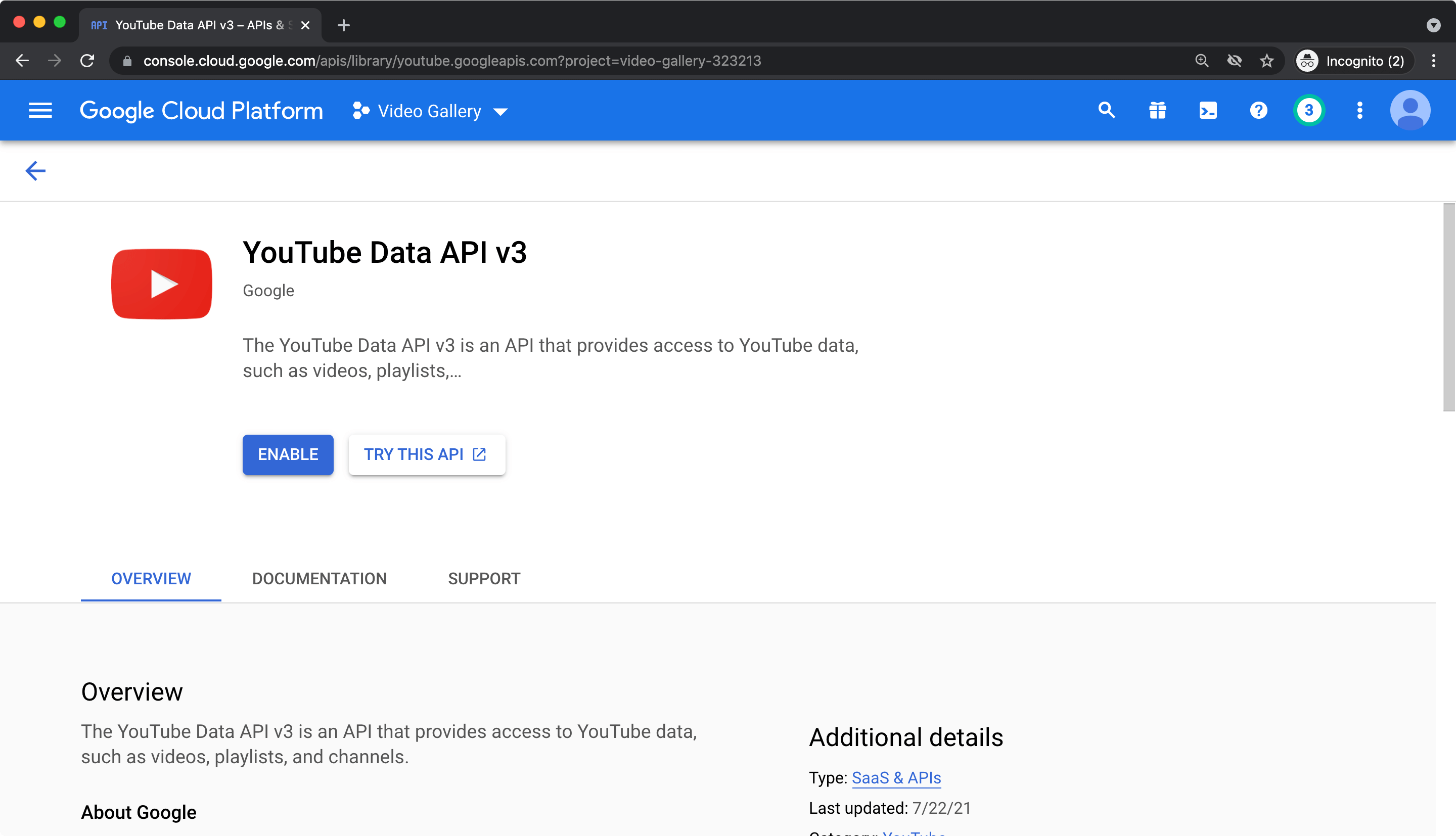The width and height of the screenshot is (1456, 836).
Task: Switch to Documentation tab
Action: coord(319,578)
